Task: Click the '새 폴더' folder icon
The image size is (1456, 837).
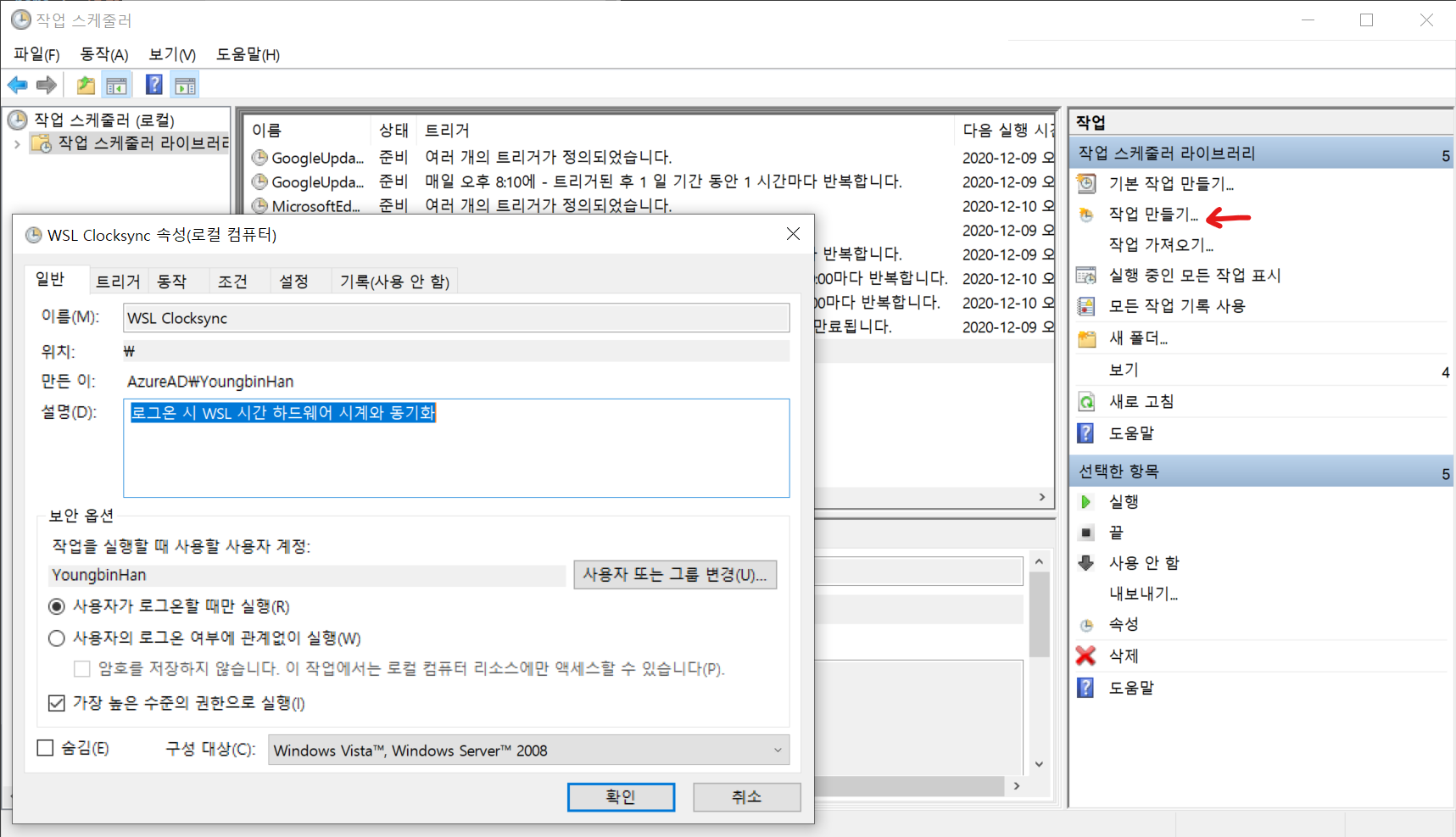Action: [x=1086, y=338]
